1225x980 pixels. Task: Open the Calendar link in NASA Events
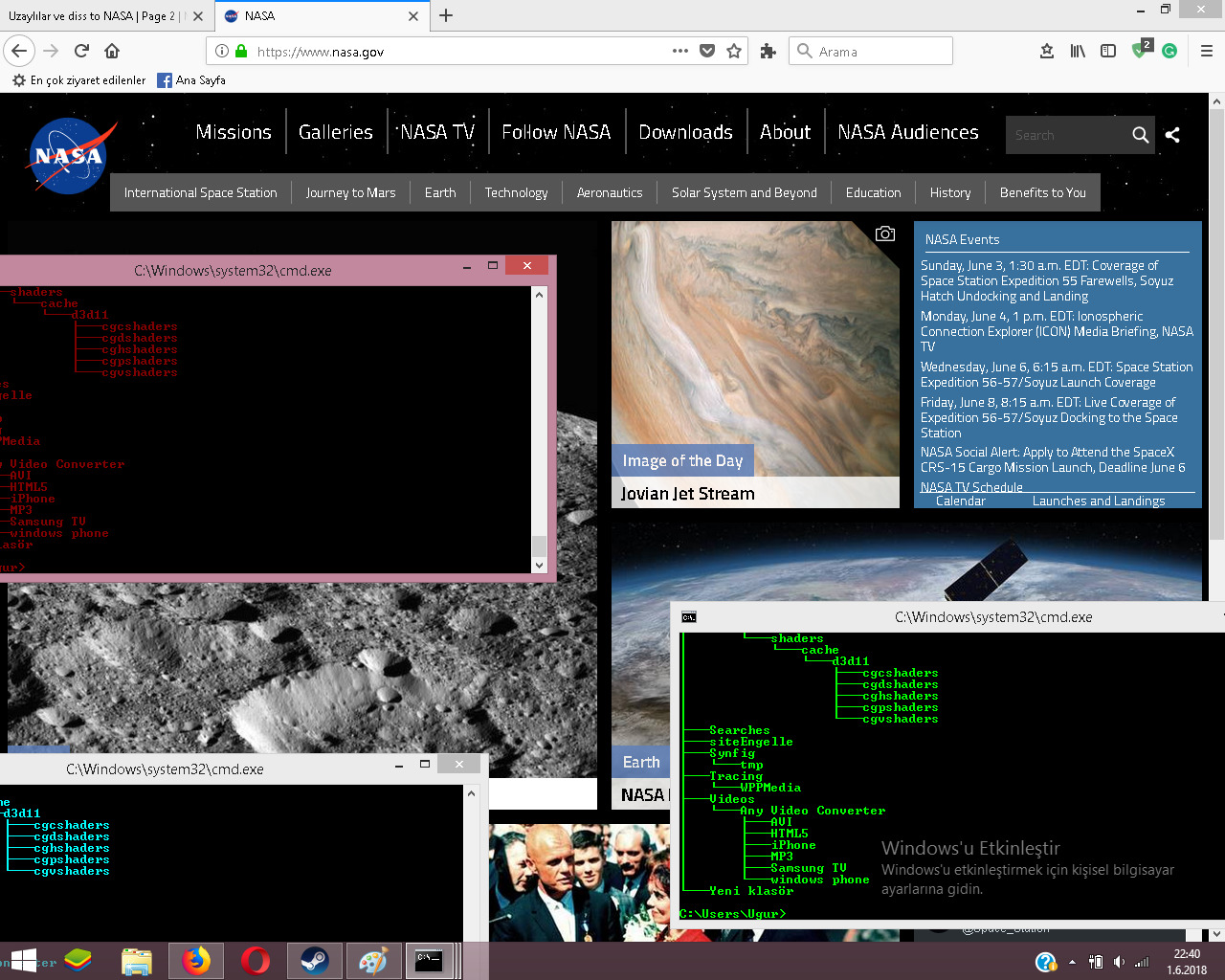click(x=960, y=501)
